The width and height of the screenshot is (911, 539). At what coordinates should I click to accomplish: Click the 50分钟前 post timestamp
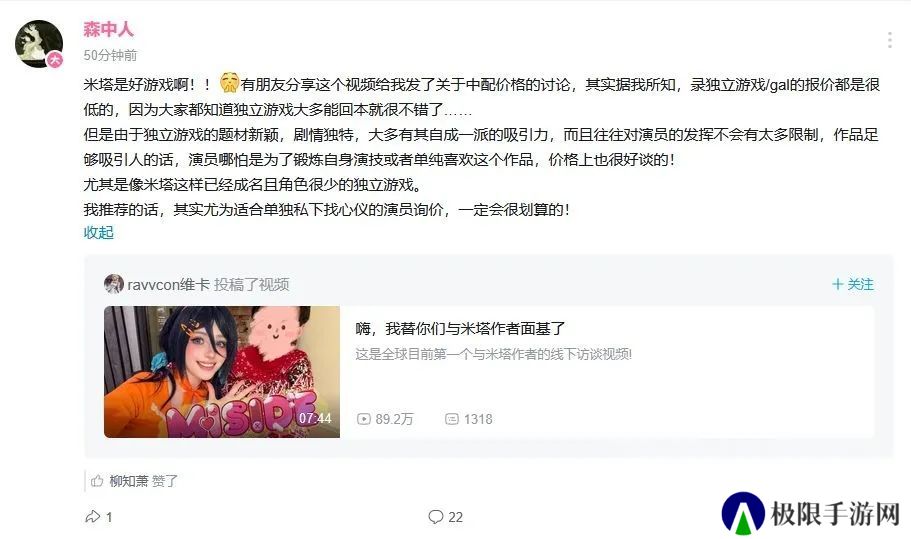pyautogui.click(x=110, y=55)
